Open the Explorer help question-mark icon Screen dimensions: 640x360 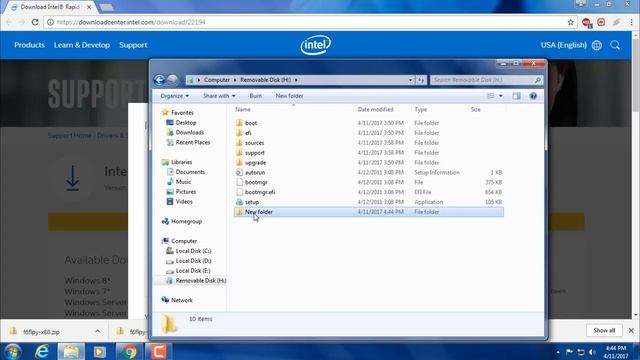click(533, 96)
